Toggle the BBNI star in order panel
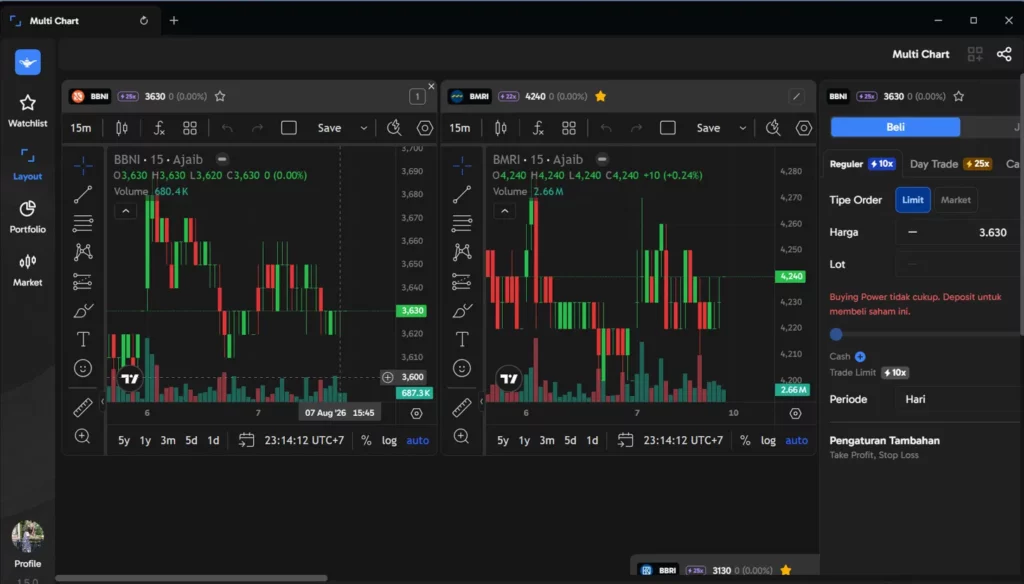Viewport: 1024px width, 584px height. click(959, 97)
